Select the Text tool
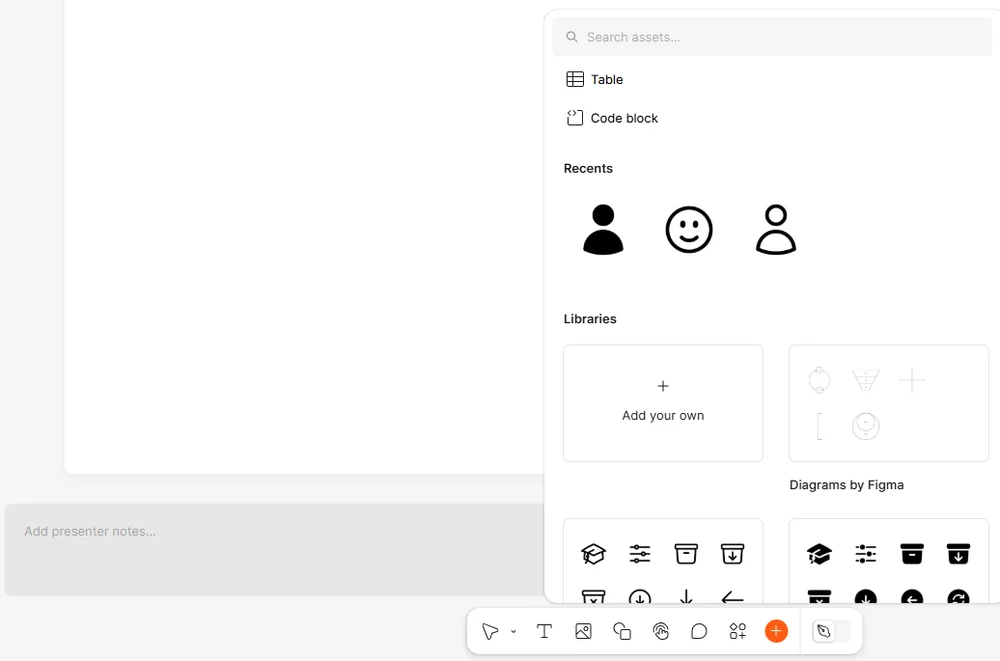1000x661 pixels. [544, 632]
